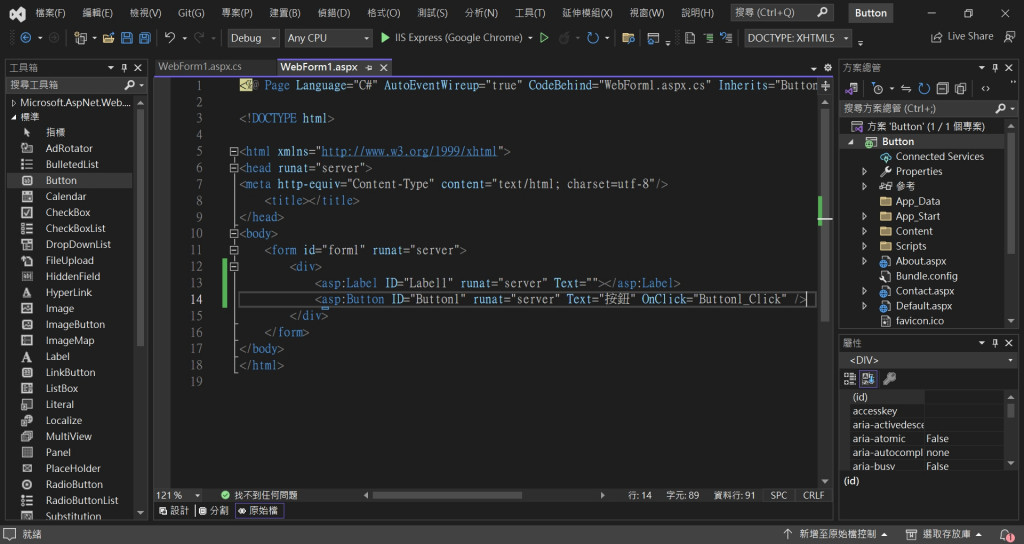Click the Live Share button
The image size is (1024, 544).
point(962,37)
